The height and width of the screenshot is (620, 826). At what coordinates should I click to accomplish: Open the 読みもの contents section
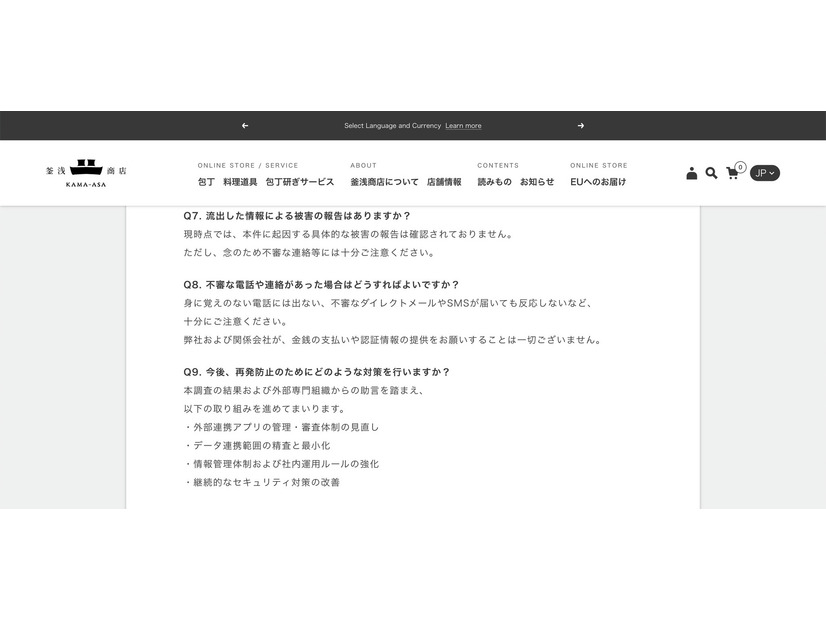493,181
